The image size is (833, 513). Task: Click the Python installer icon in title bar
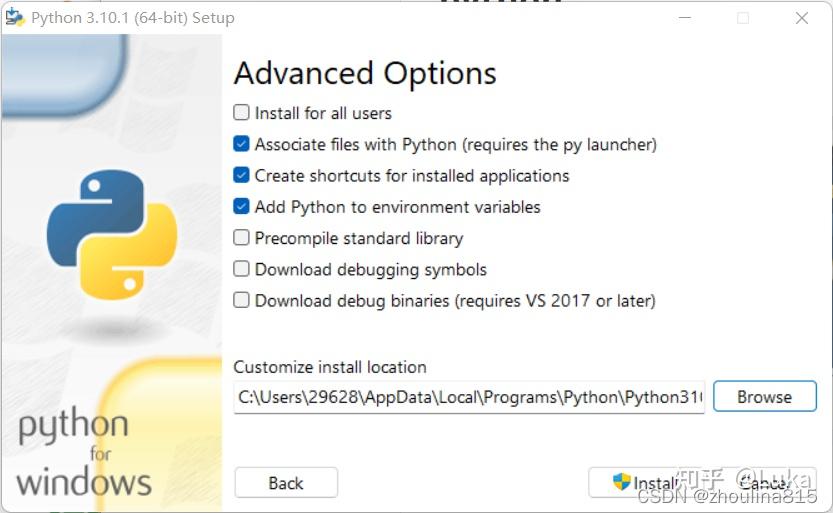point(14,18)
